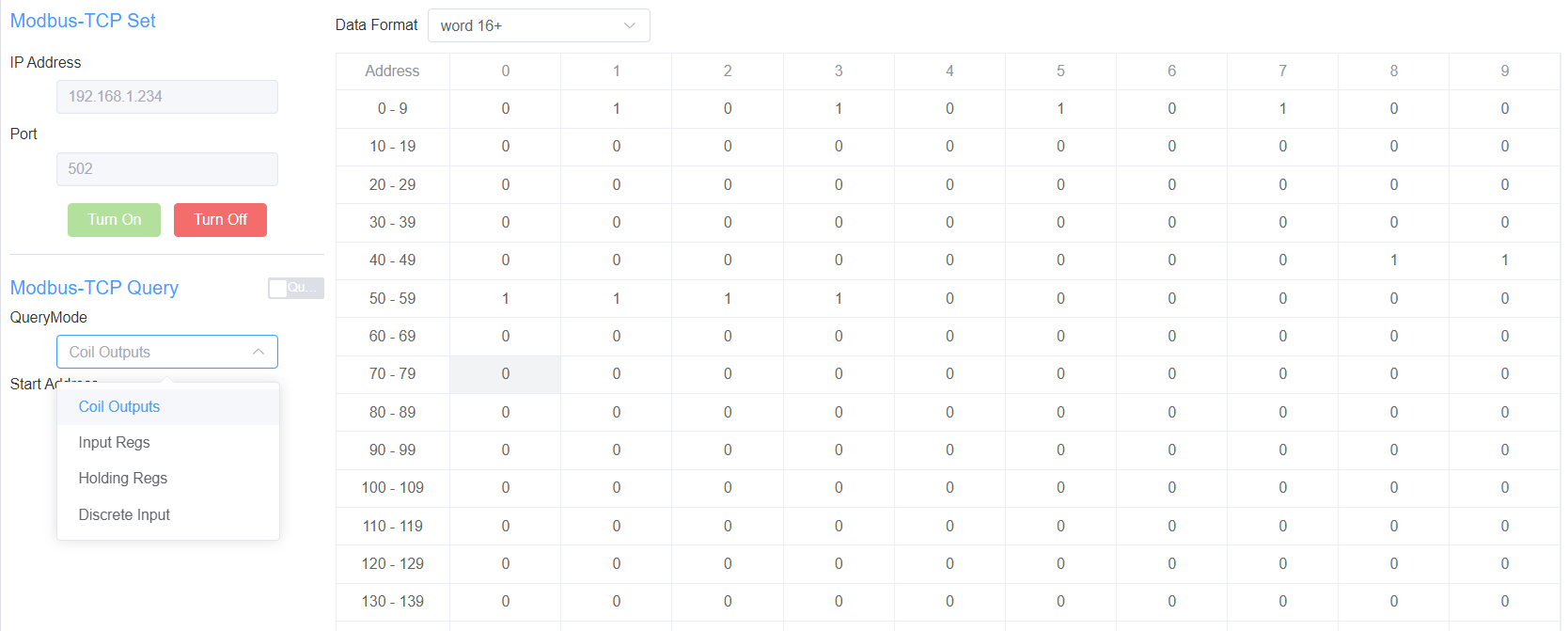The height and width of the screenshot is (631, 1568).
Task: Click column 9 header in the table
Action: (x=1504, y=71)
